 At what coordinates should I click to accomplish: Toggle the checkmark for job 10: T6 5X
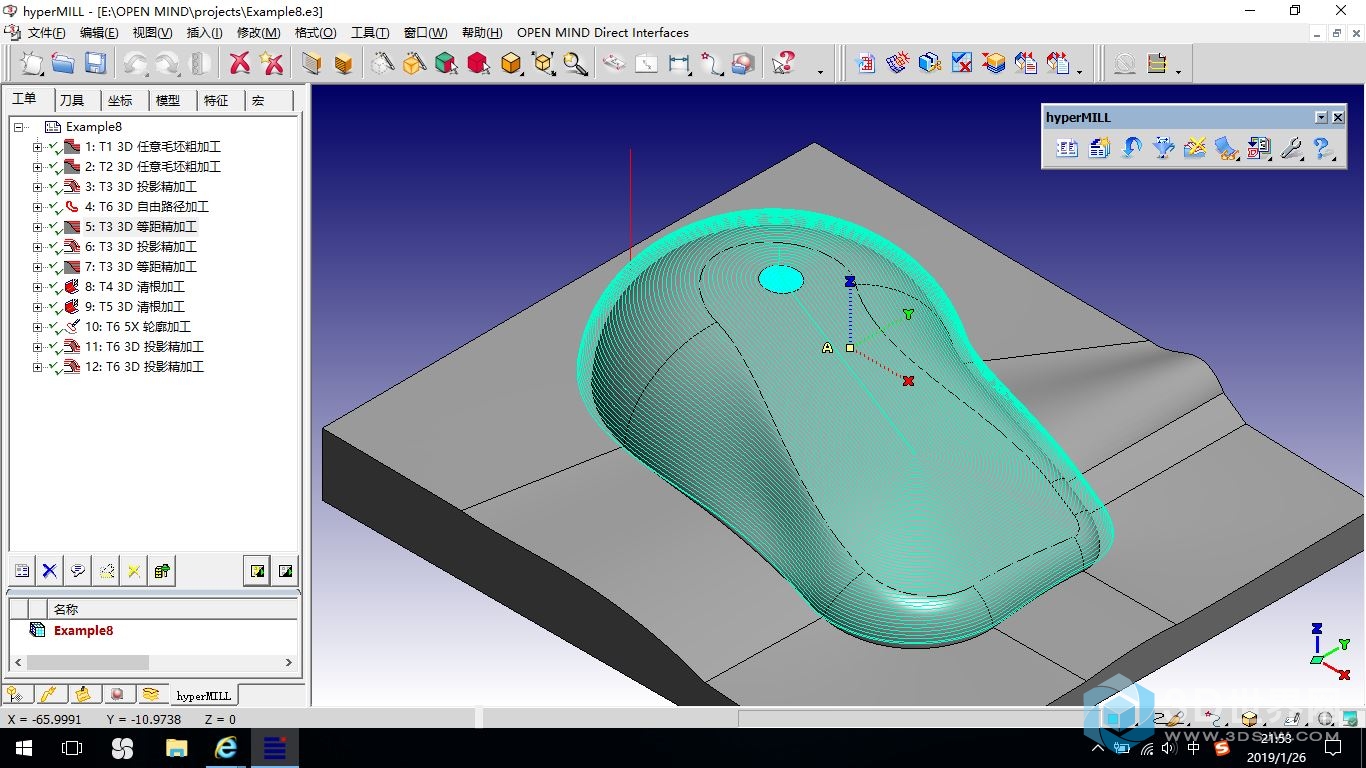click(x=54, y=327)
